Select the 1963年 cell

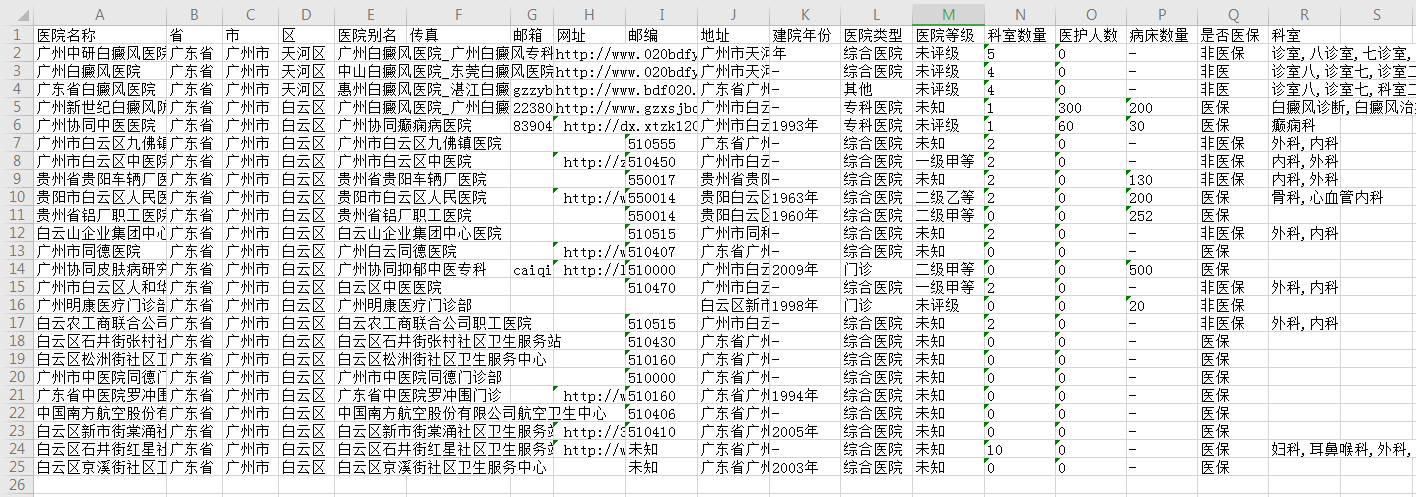[804, 197]
